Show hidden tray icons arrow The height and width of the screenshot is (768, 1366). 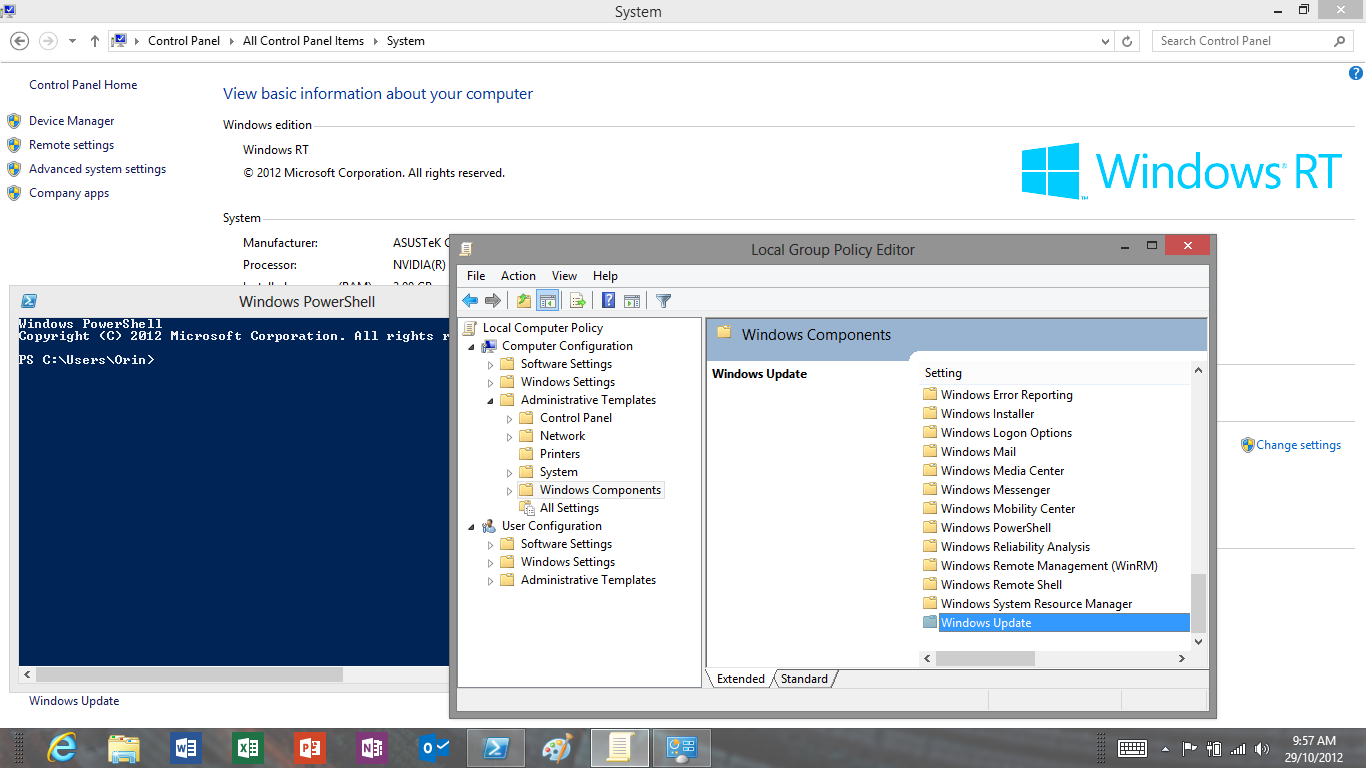click(1165, 748)
